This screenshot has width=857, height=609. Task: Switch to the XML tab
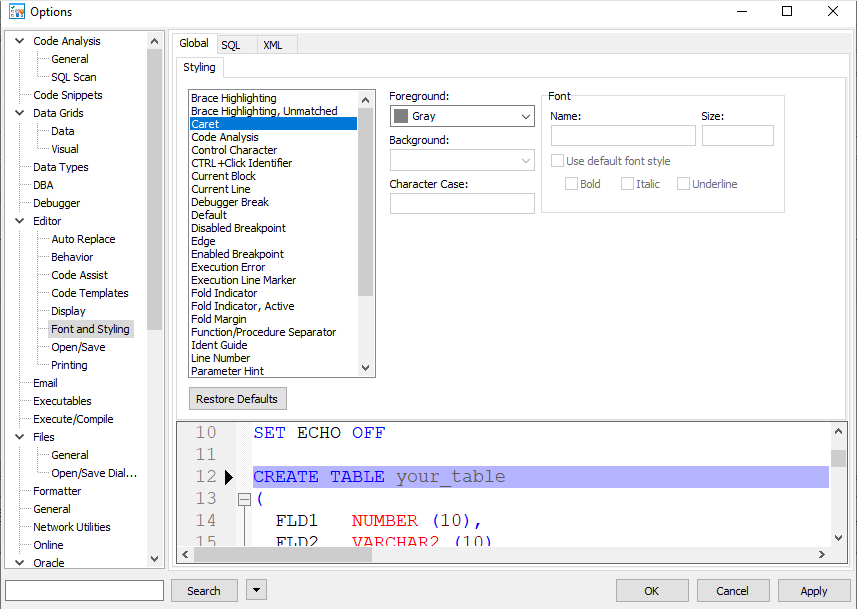273,45
